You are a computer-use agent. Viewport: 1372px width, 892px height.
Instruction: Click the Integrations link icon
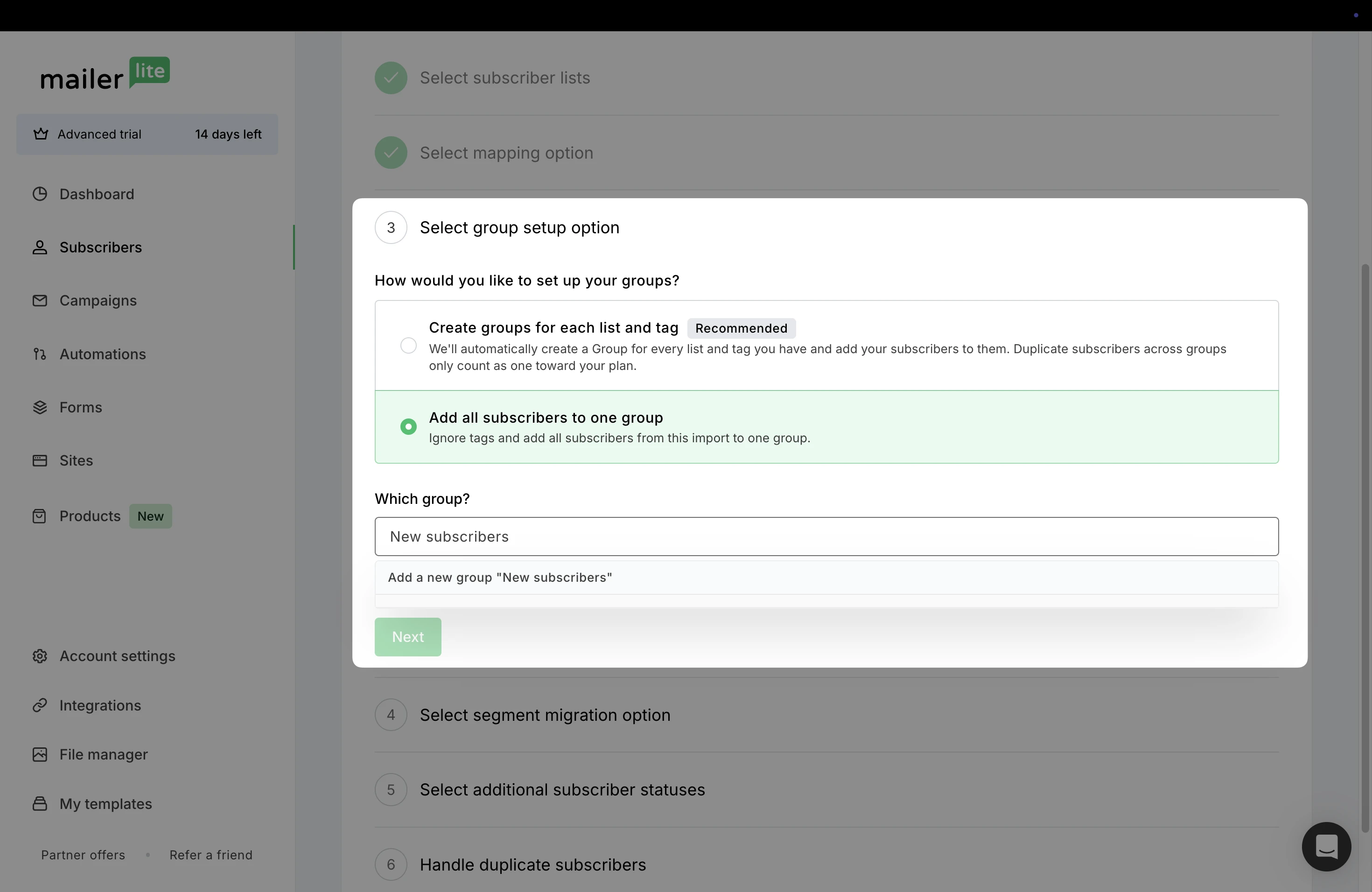coord(40,705)
